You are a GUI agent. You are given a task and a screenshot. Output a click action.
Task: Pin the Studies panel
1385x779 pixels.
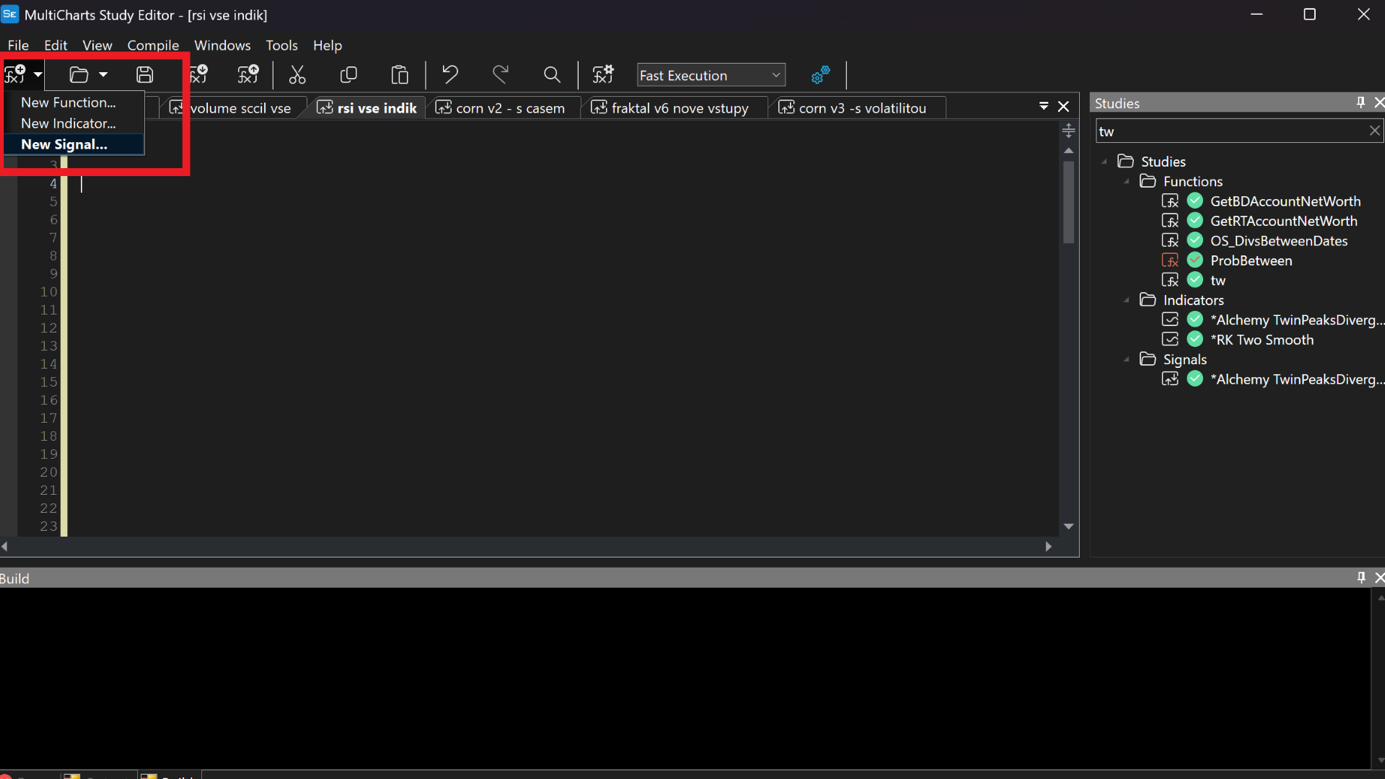(x=1360, y=103)
